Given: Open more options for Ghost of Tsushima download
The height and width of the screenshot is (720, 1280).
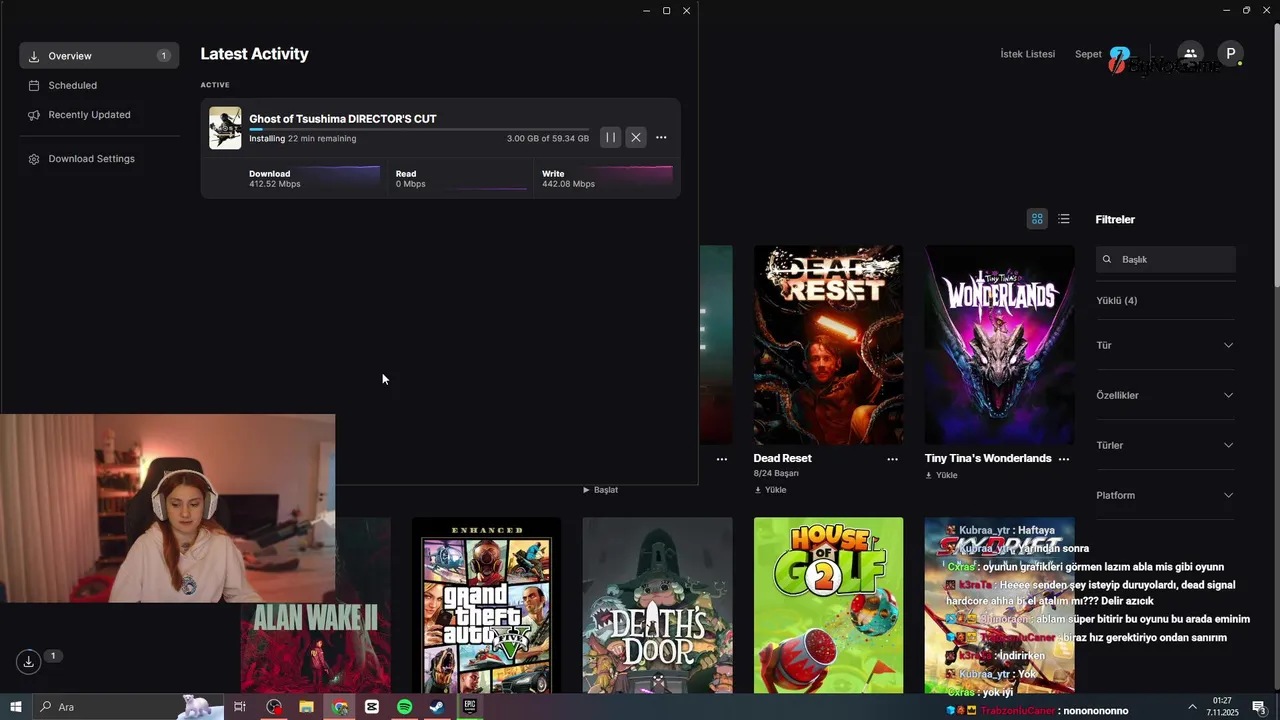Looking at the screenshot, I should point(661,138).
